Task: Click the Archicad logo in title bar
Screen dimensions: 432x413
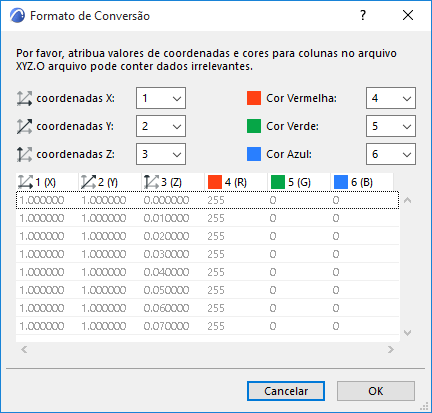Action: coord(17,16)
